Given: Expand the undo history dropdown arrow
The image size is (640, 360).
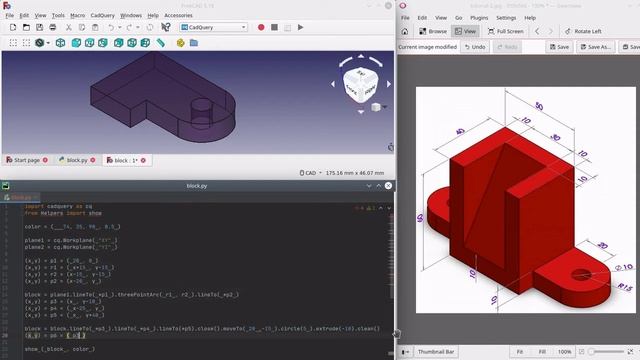Looking at the screenshot, I should [120, 27].
